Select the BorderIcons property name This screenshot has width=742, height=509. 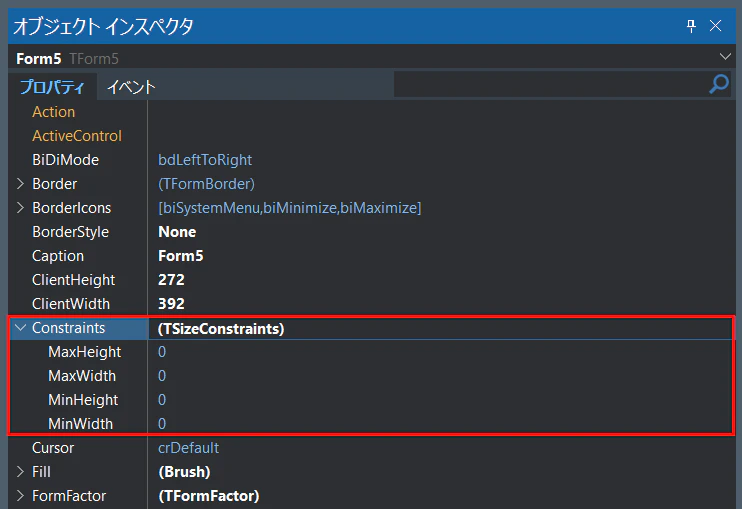click(x=71, y=208)
